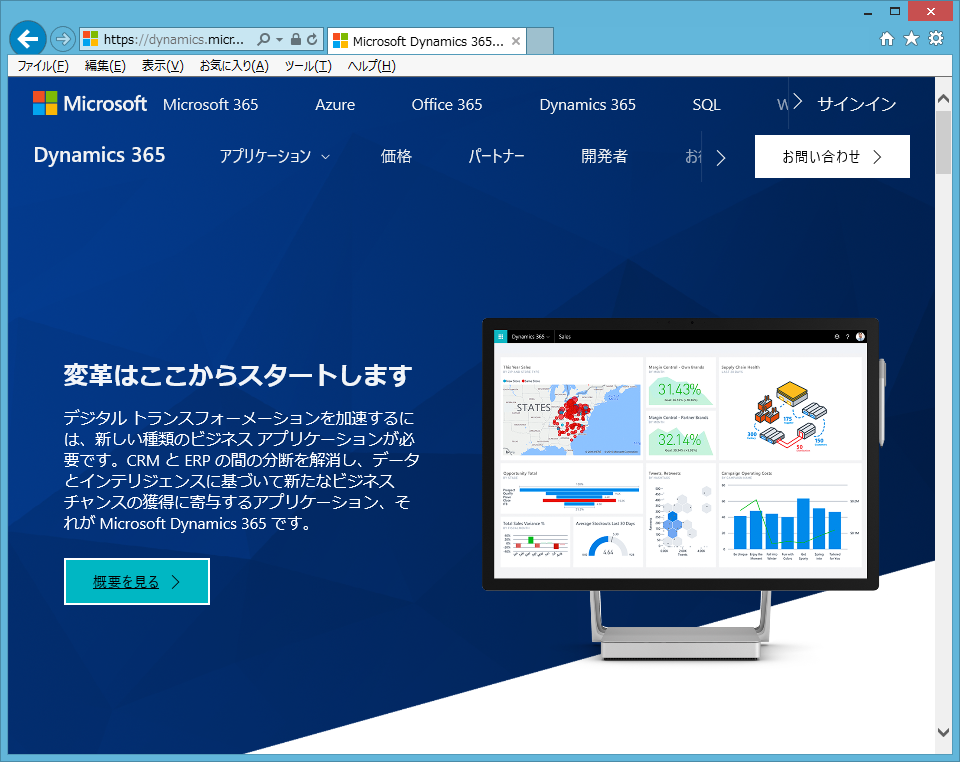Open the 開発者 link
This screenshot has width=960, height=762.
click(604, 157)
